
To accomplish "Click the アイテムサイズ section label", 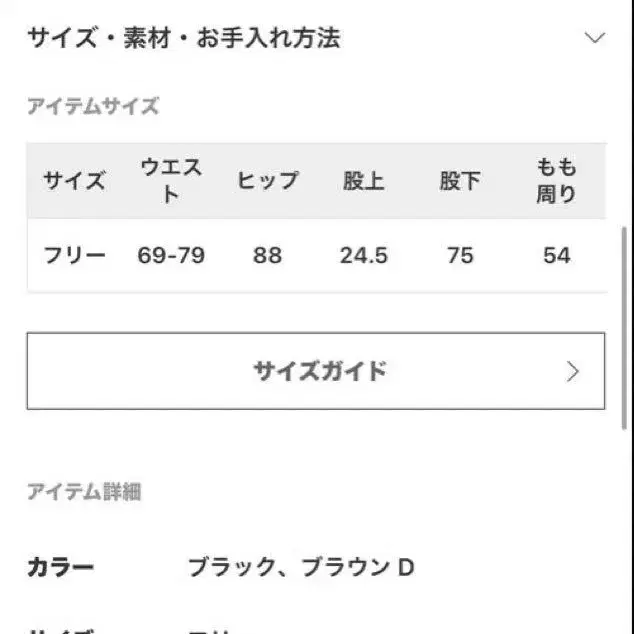I will pyautogui.click(x=93, y=107).
